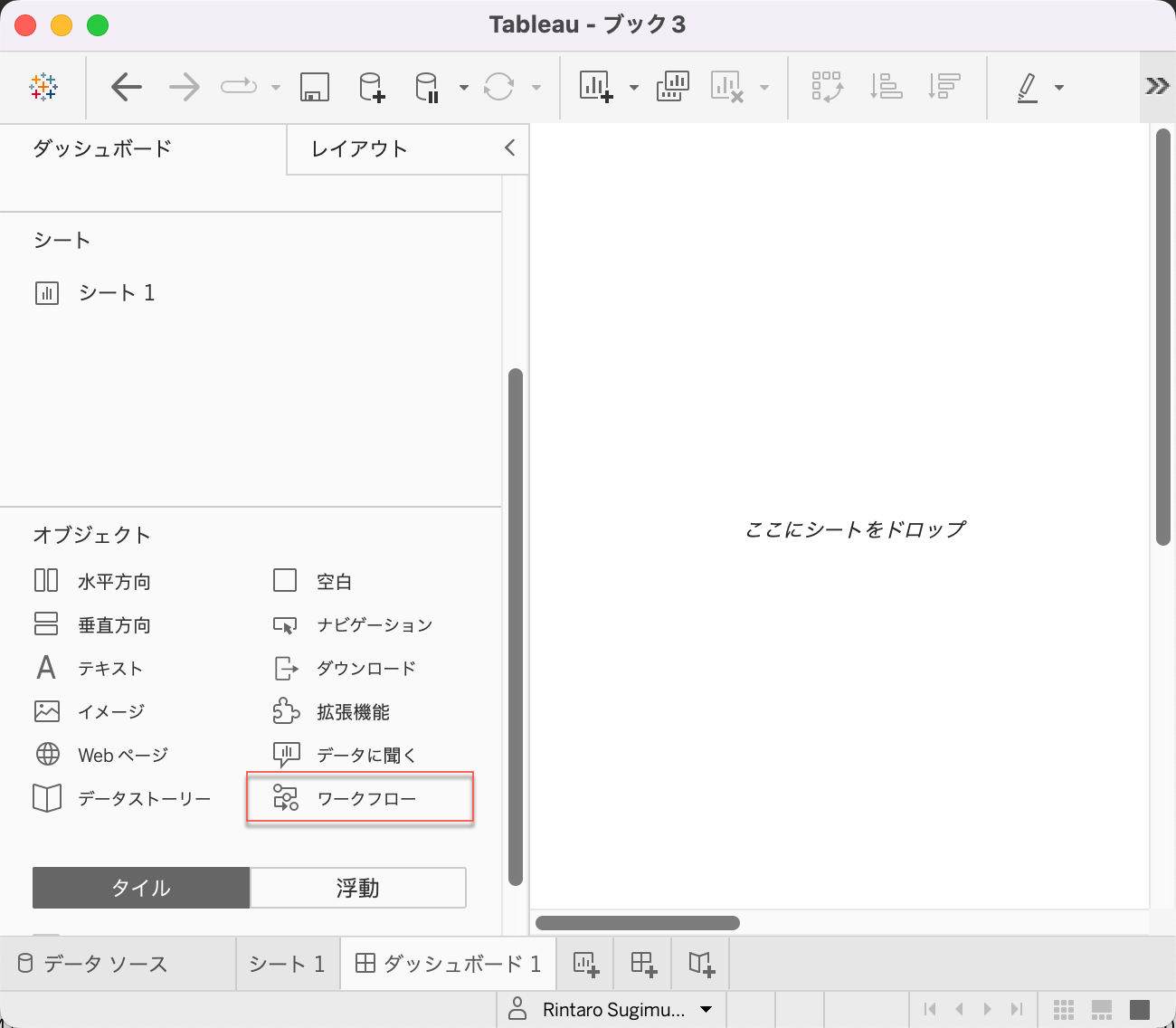The width and height of the screenshot is (1176, 1028).
Task: Toggle layout mode to 浮動
Action: [358, 888]
